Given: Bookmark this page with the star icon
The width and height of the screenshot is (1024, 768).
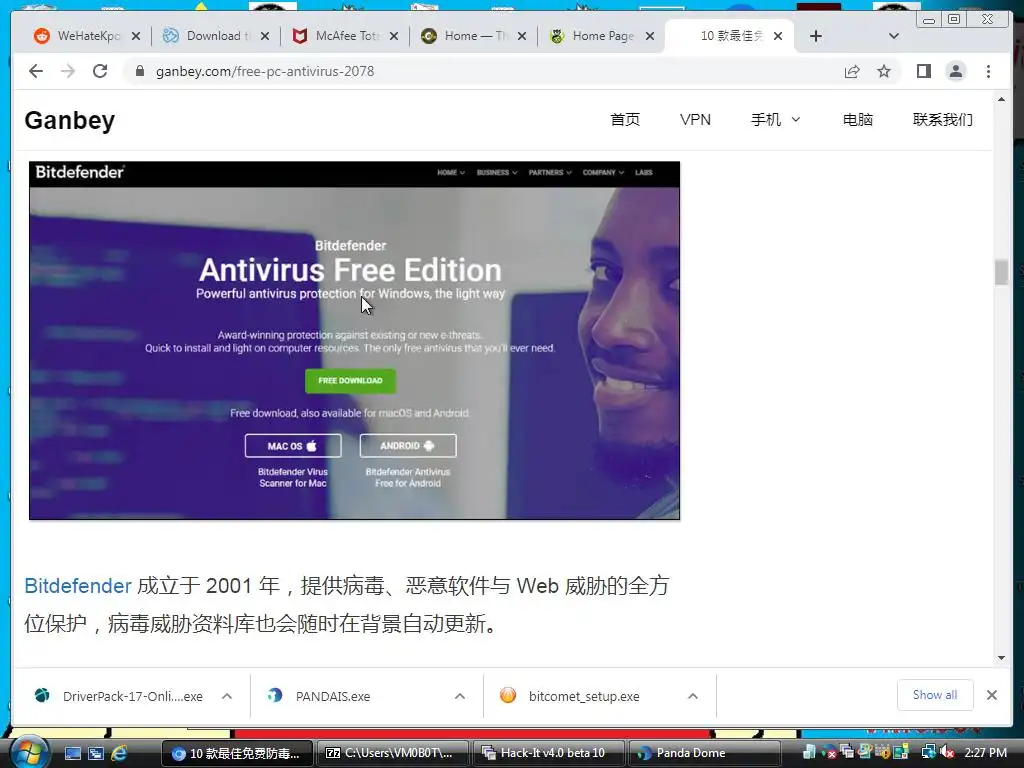Looking at the screenshot, I should coord(884,71).
